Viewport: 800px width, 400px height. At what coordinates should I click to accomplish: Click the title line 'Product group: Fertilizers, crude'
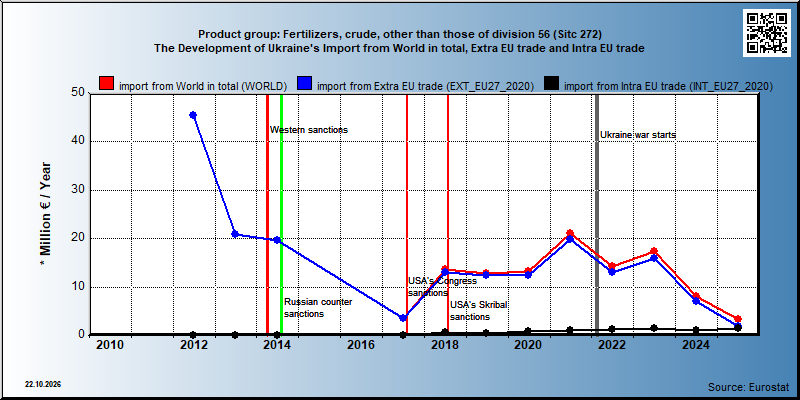click(x=400, y=35)
